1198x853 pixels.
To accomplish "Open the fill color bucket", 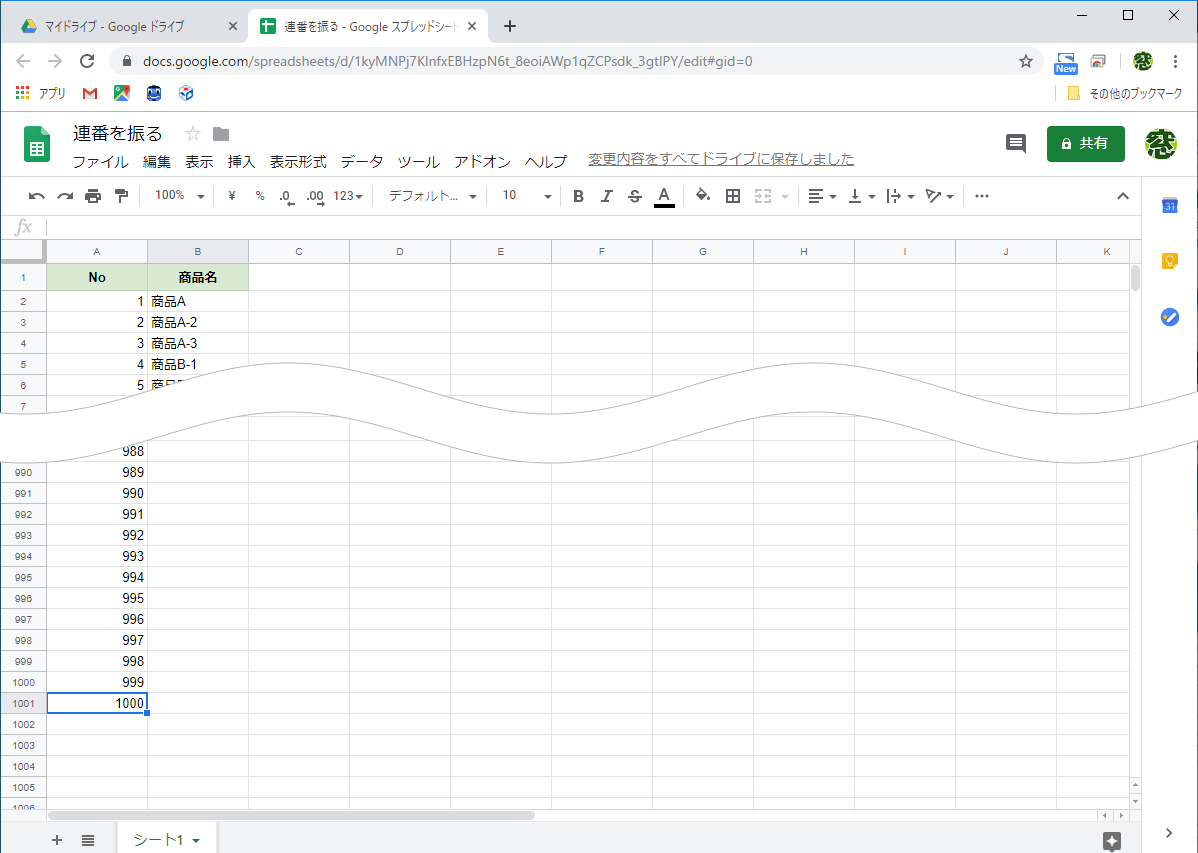I will [703, 196].
